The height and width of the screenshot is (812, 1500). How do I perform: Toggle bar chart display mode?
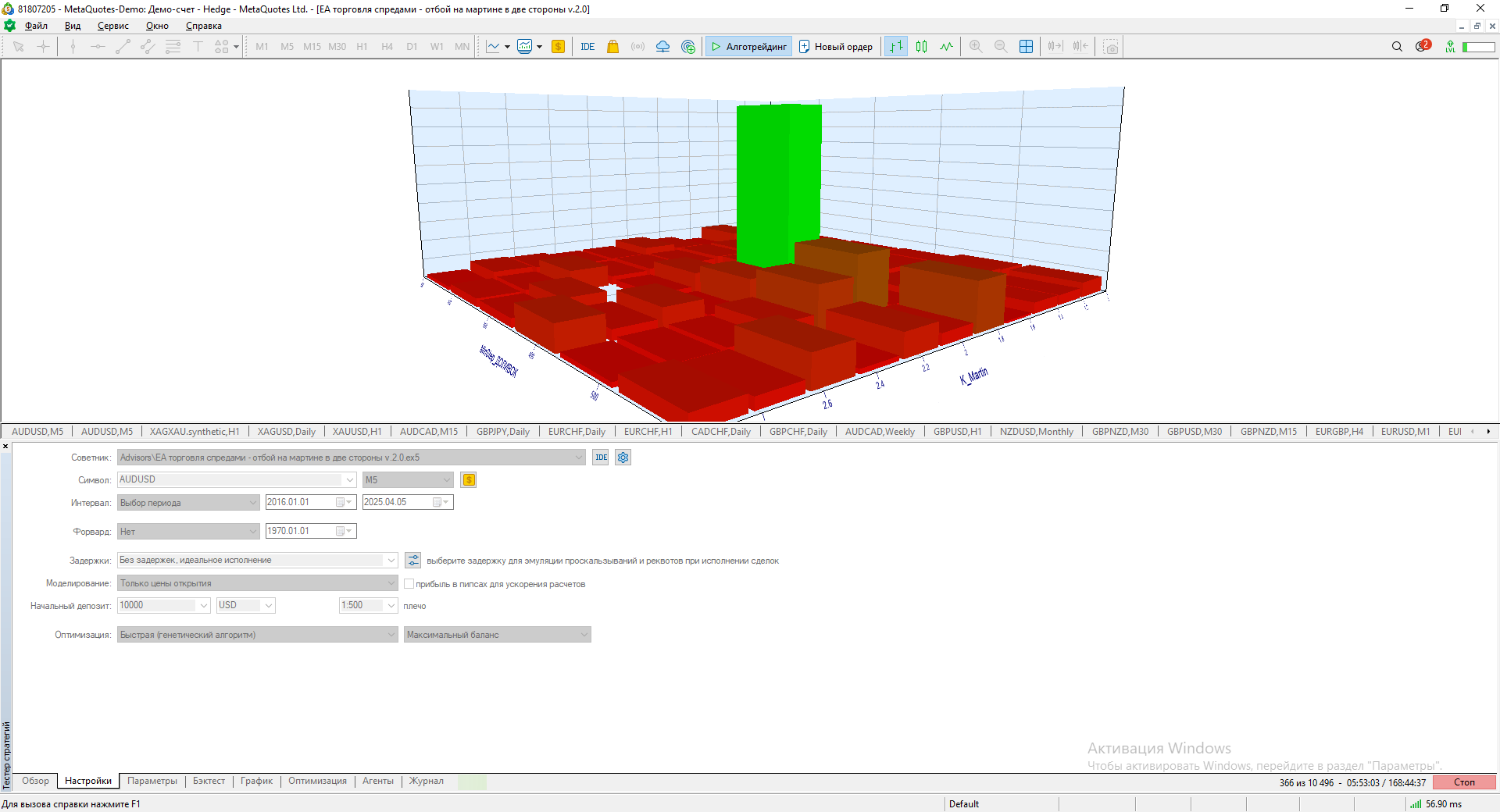[896, 47]
